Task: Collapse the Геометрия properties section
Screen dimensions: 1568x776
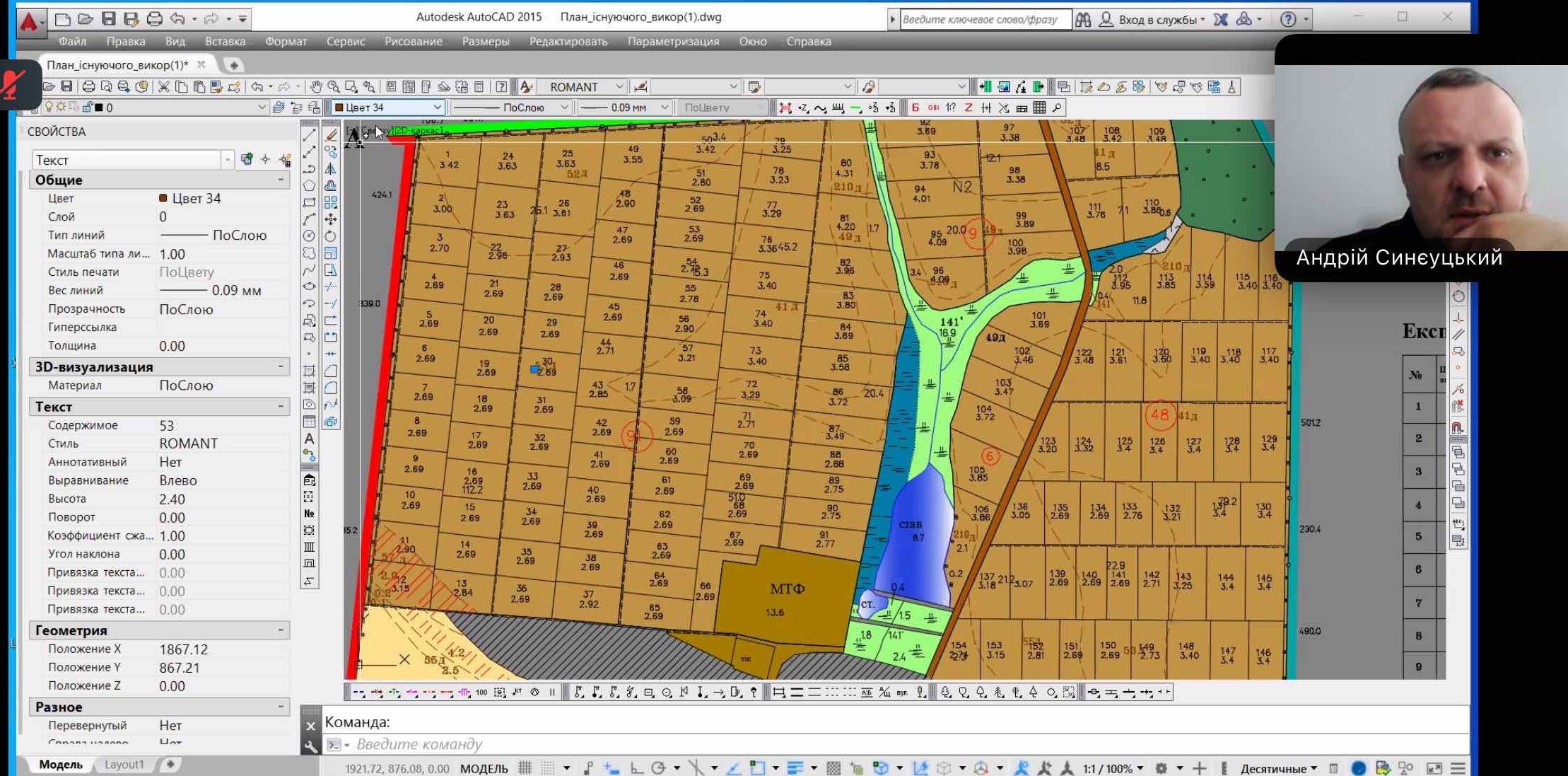Action: click(281, 630)
